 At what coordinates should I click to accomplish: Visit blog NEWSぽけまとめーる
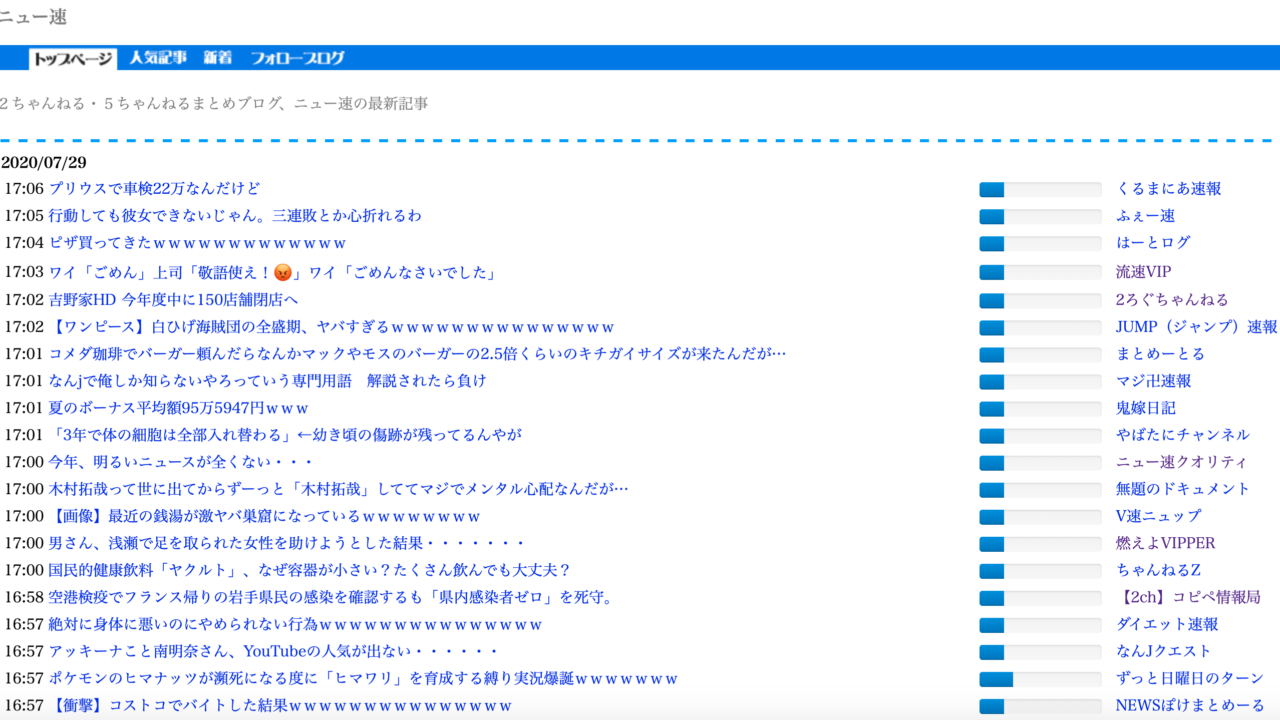(1191, 706)
